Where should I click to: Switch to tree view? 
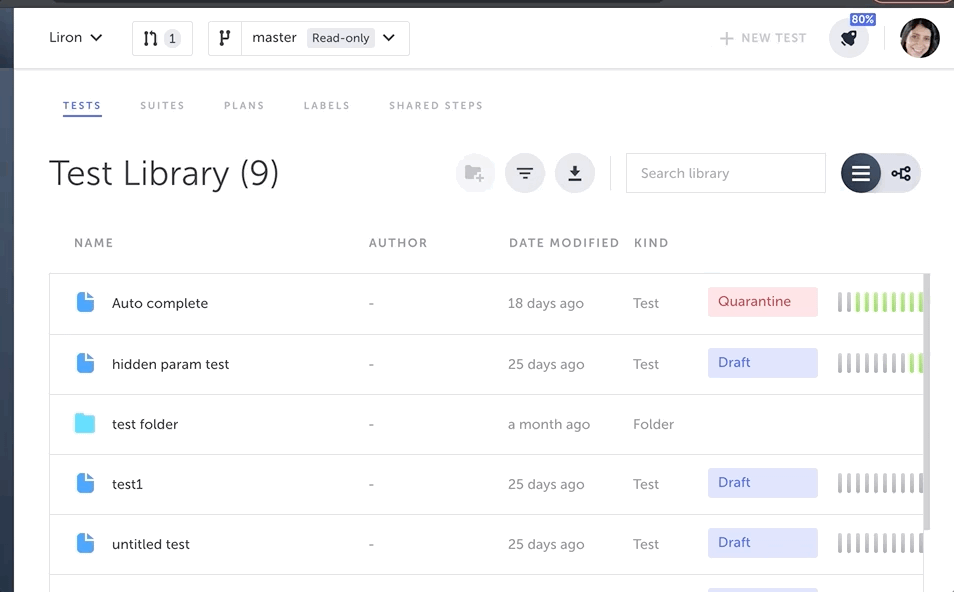901,173
